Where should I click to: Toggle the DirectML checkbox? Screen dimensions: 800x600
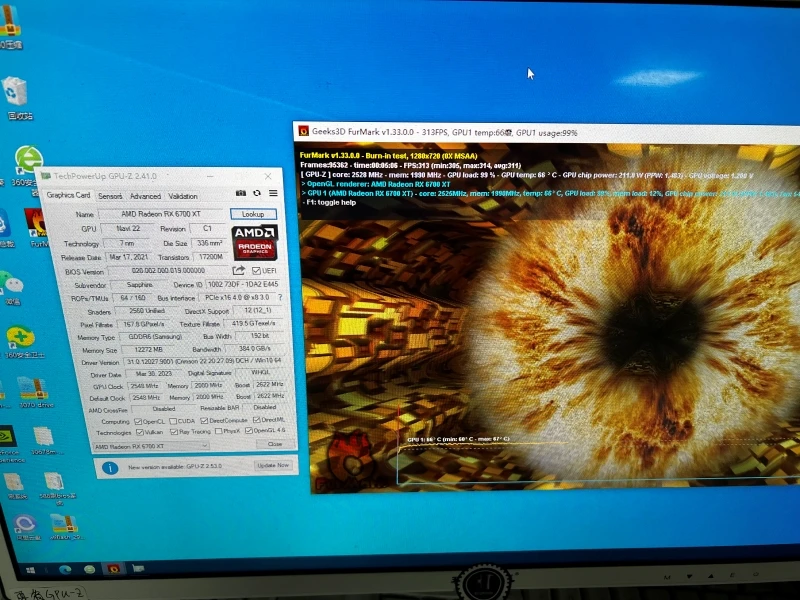257,420
